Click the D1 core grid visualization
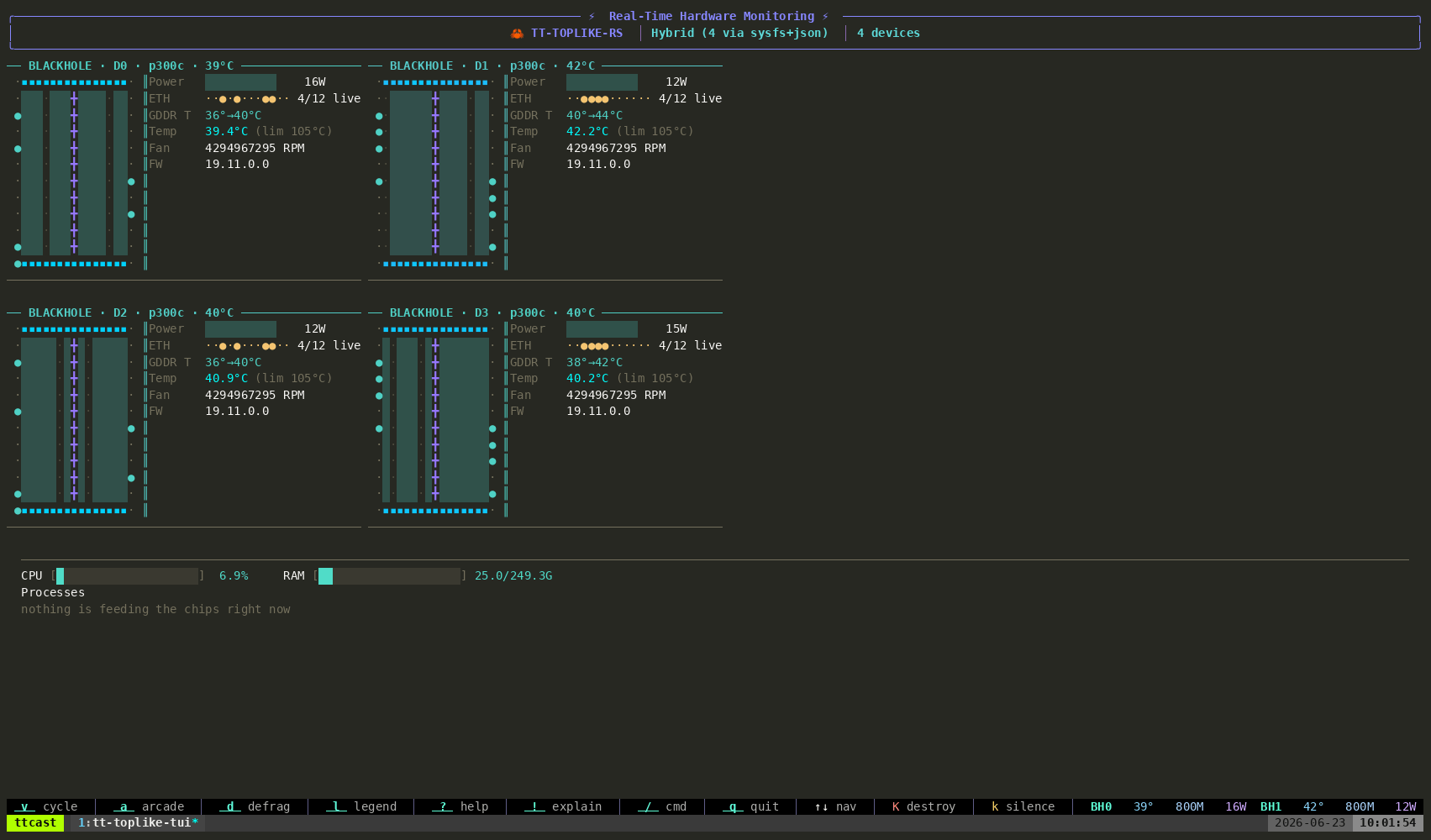This screenshot has width=1431, height=840. (x=435, y=173)
